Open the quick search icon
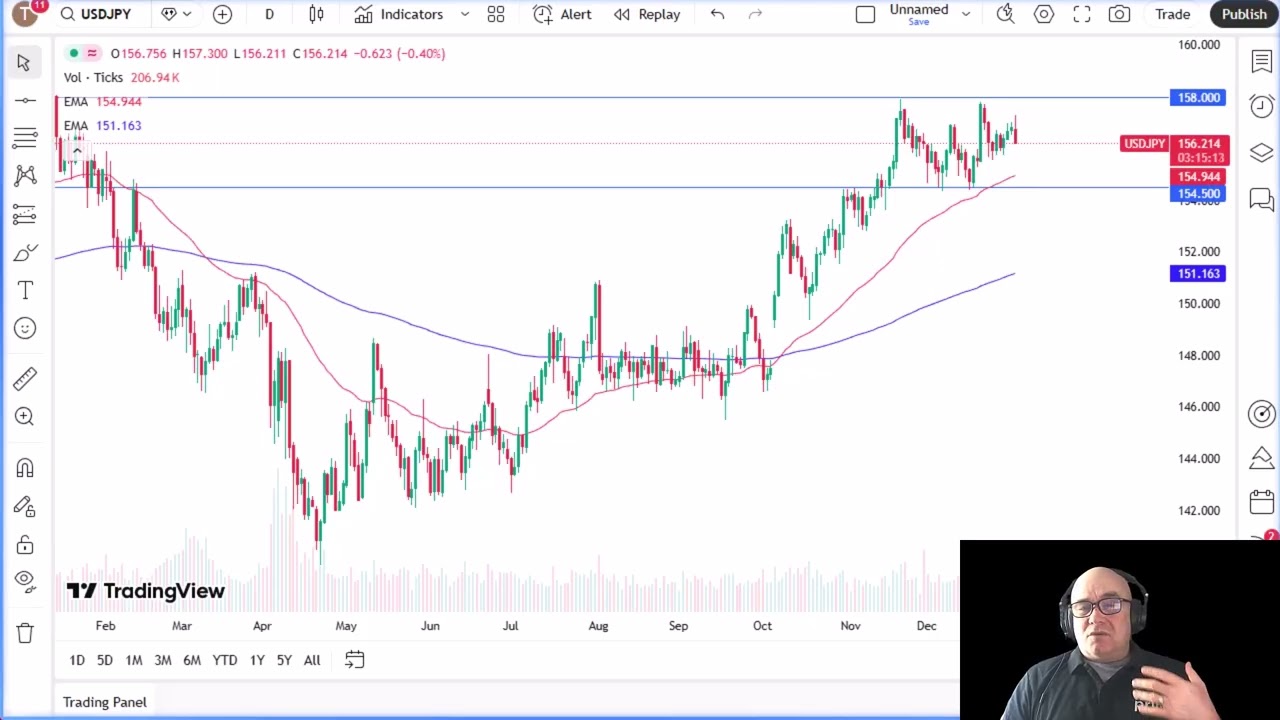Screen dimensions: 1280x720 (1005, 14)
